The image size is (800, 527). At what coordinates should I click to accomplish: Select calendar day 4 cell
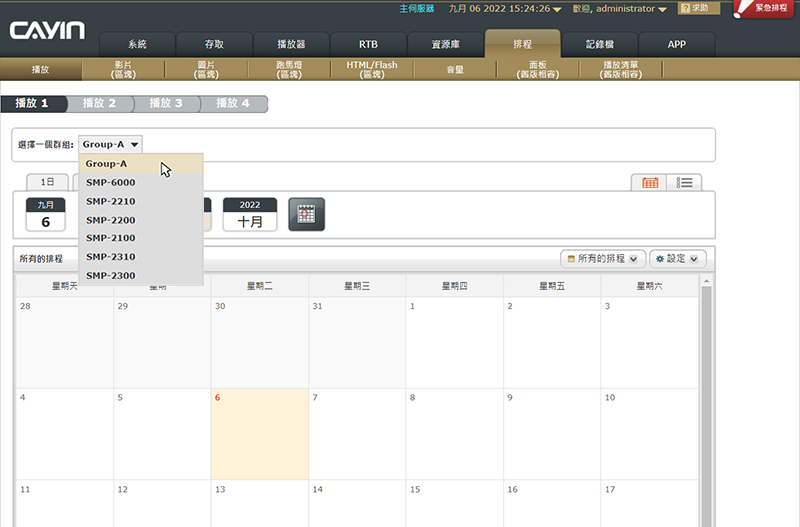[x=64, y=434]
